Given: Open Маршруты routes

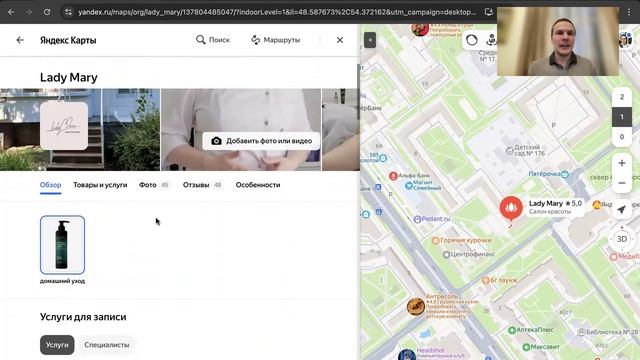Looking at the screenshot, I should (276, 40).
